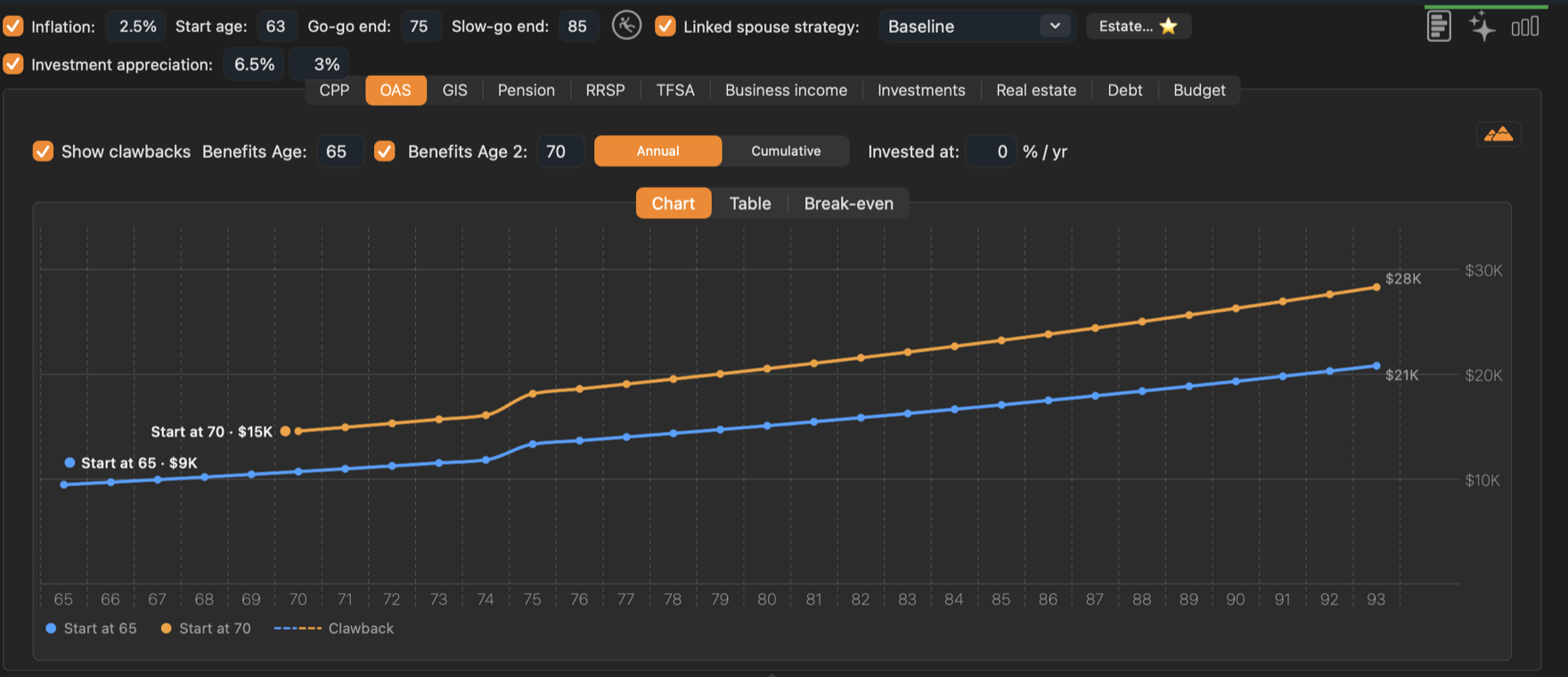
Task: Click the falling-figure icon beside Slow-go end
Action: (627, 26)
